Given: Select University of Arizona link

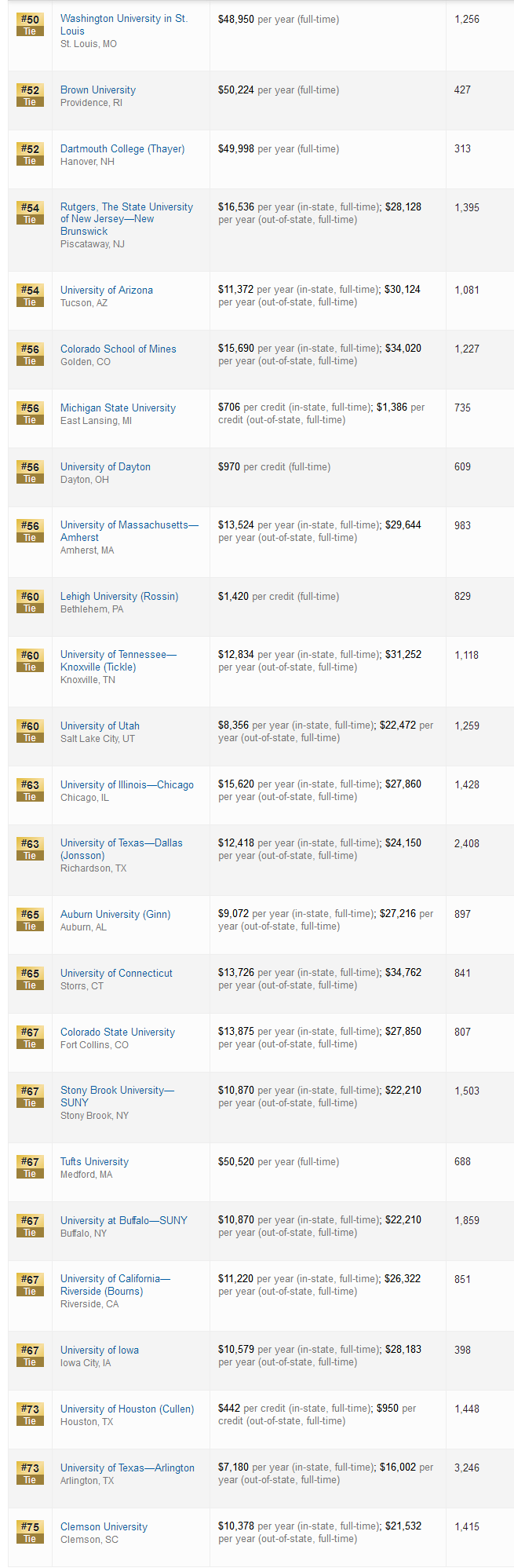Looking at the screenshot, I should (x=107, y=290).
